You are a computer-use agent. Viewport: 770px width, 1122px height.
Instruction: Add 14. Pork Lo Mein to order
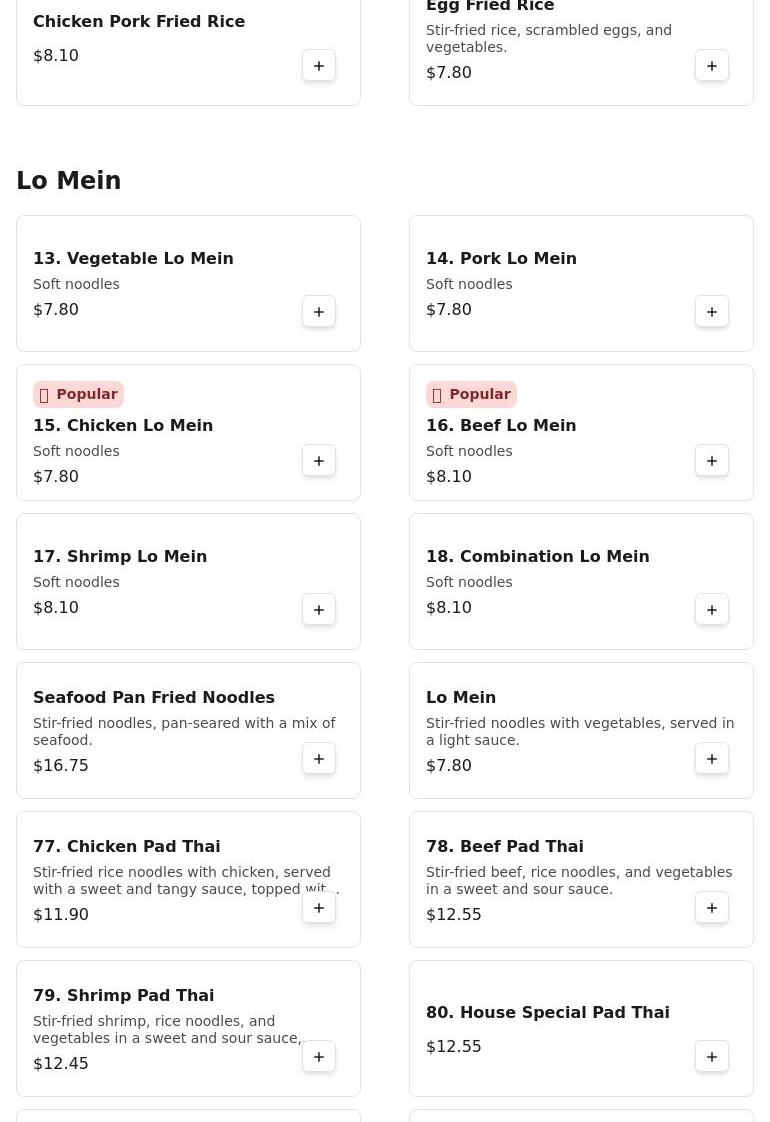[712, 312]
